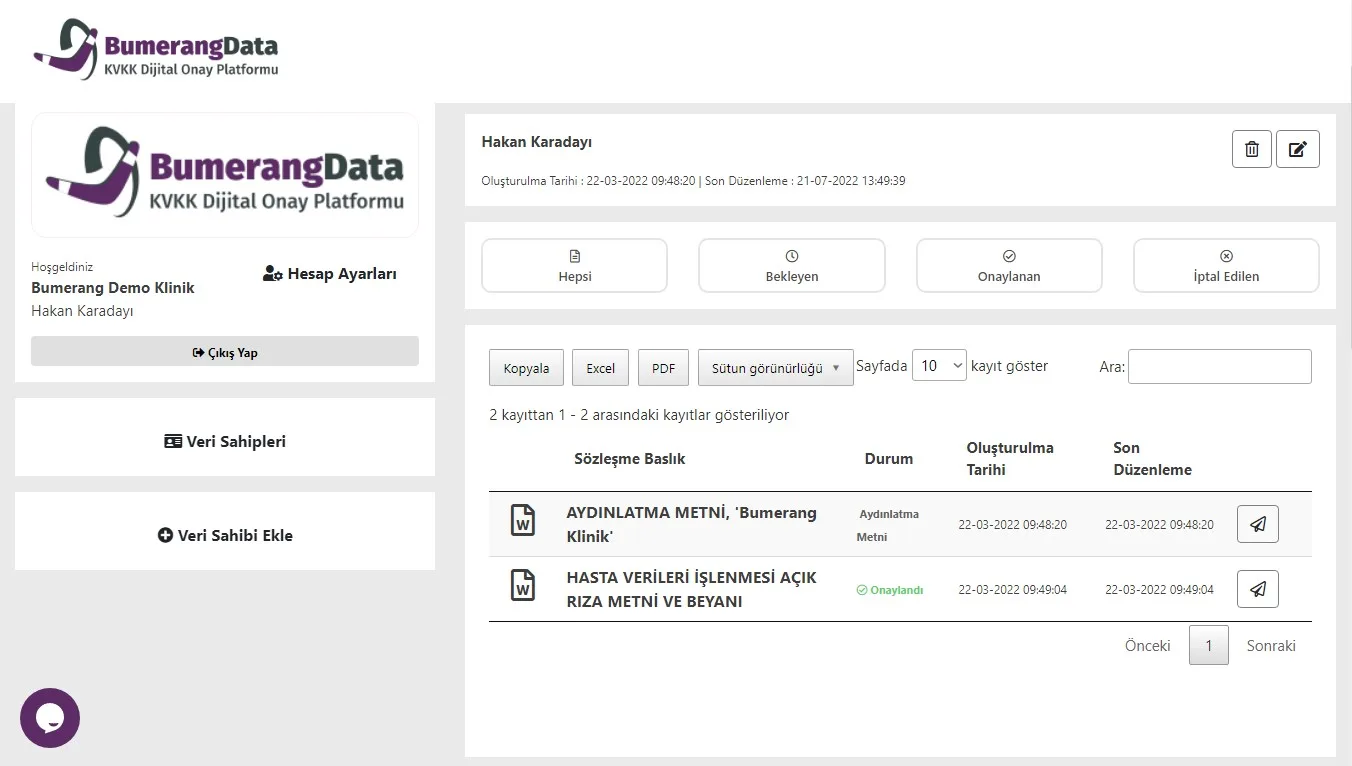Select the İptal Edilen filter tab

pyautogui.click(x=1226, y=266)
